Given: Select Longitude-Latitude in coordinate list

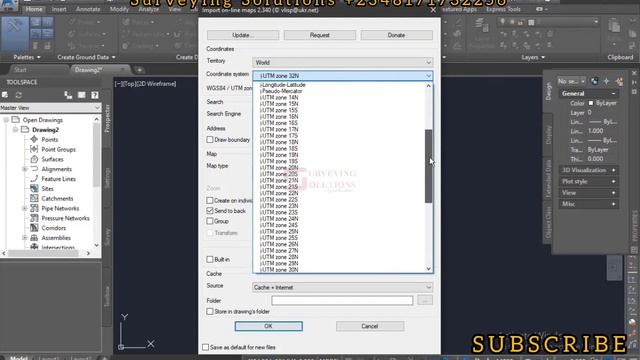Looking at the screenshot, I should (282, 85).
